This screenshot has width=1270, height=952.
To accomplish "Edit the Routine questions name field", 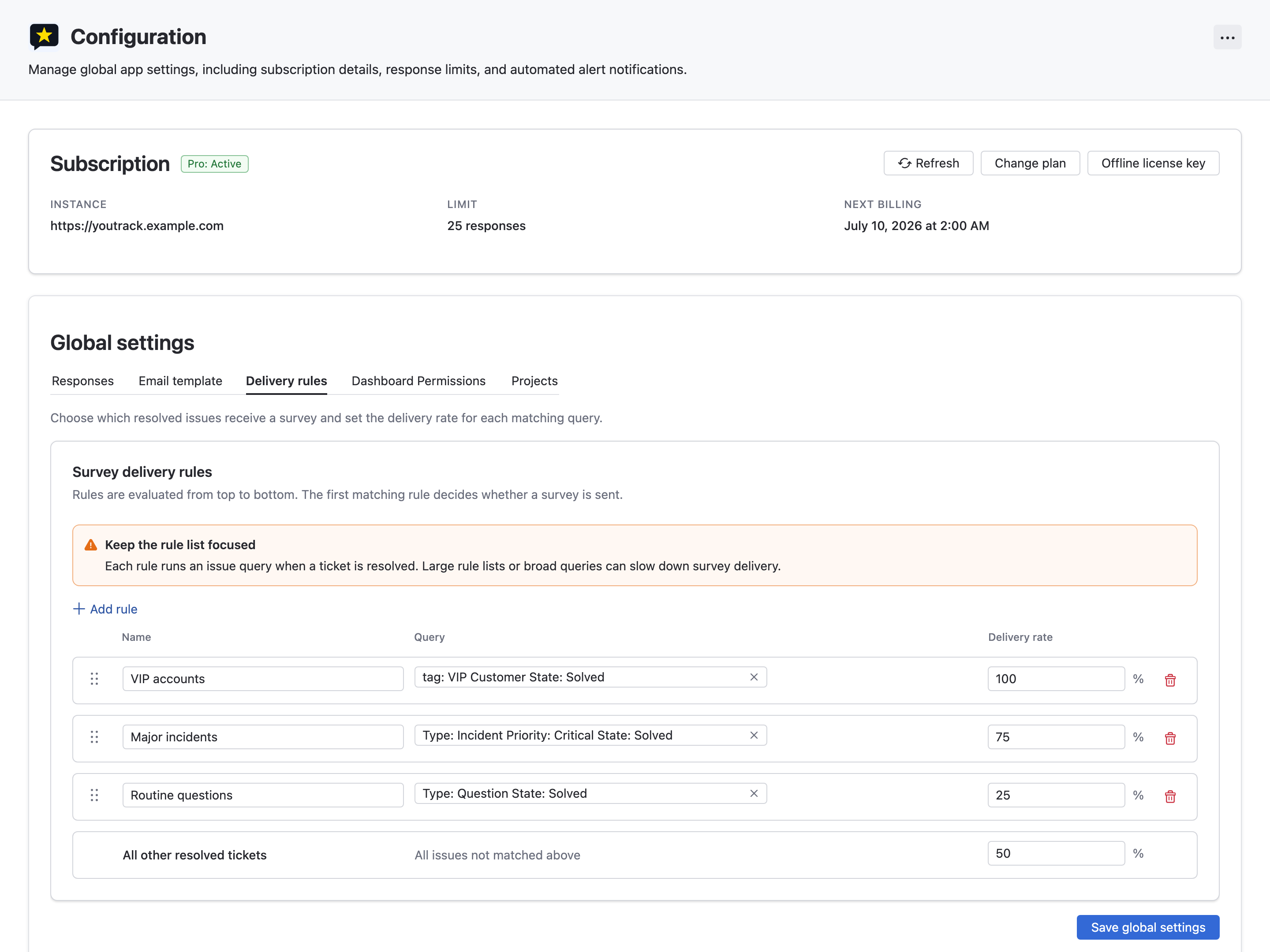I will (x=263, y=795).
